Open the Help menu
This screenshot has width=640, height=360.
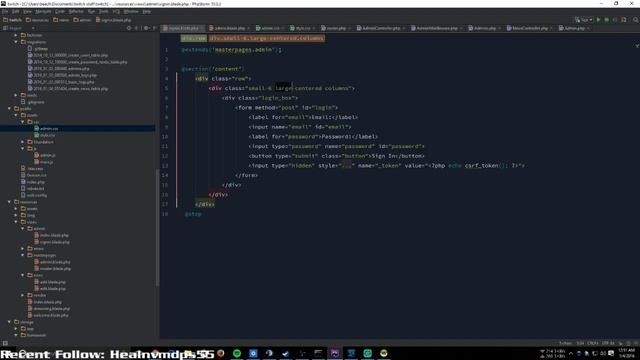[147, 11]
